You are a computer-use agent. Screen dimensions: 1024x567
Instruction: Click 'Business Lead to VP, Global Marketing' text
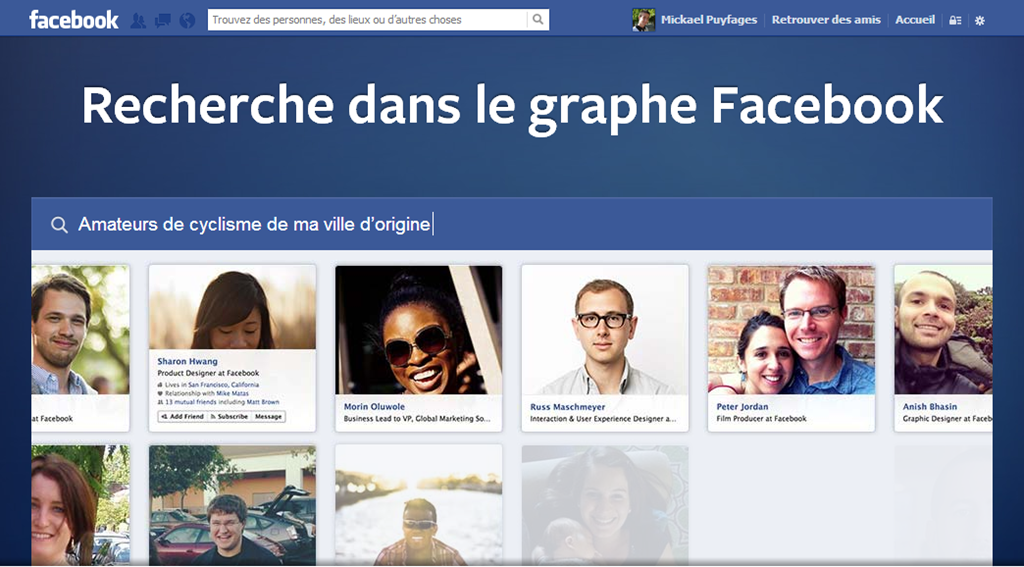coord(417,419)
